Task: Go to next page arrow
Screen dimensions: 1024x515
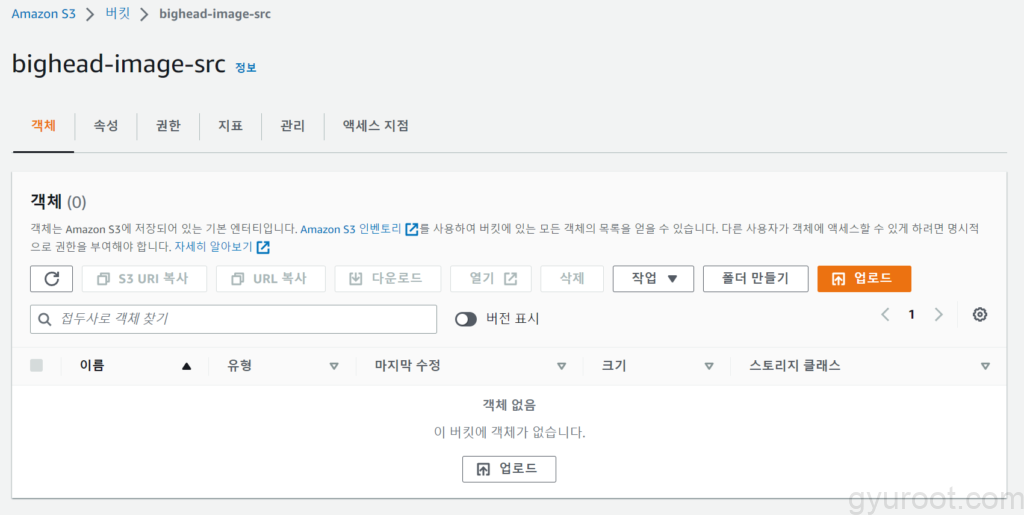Action: pyautogui.click(x=938, y=315)
